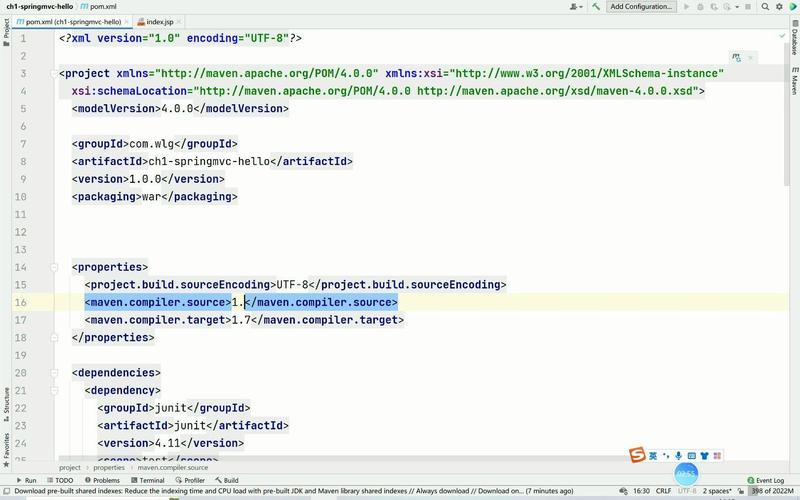Toggle file read-only lock icon

pyautogui.click(x=741, y=491)
